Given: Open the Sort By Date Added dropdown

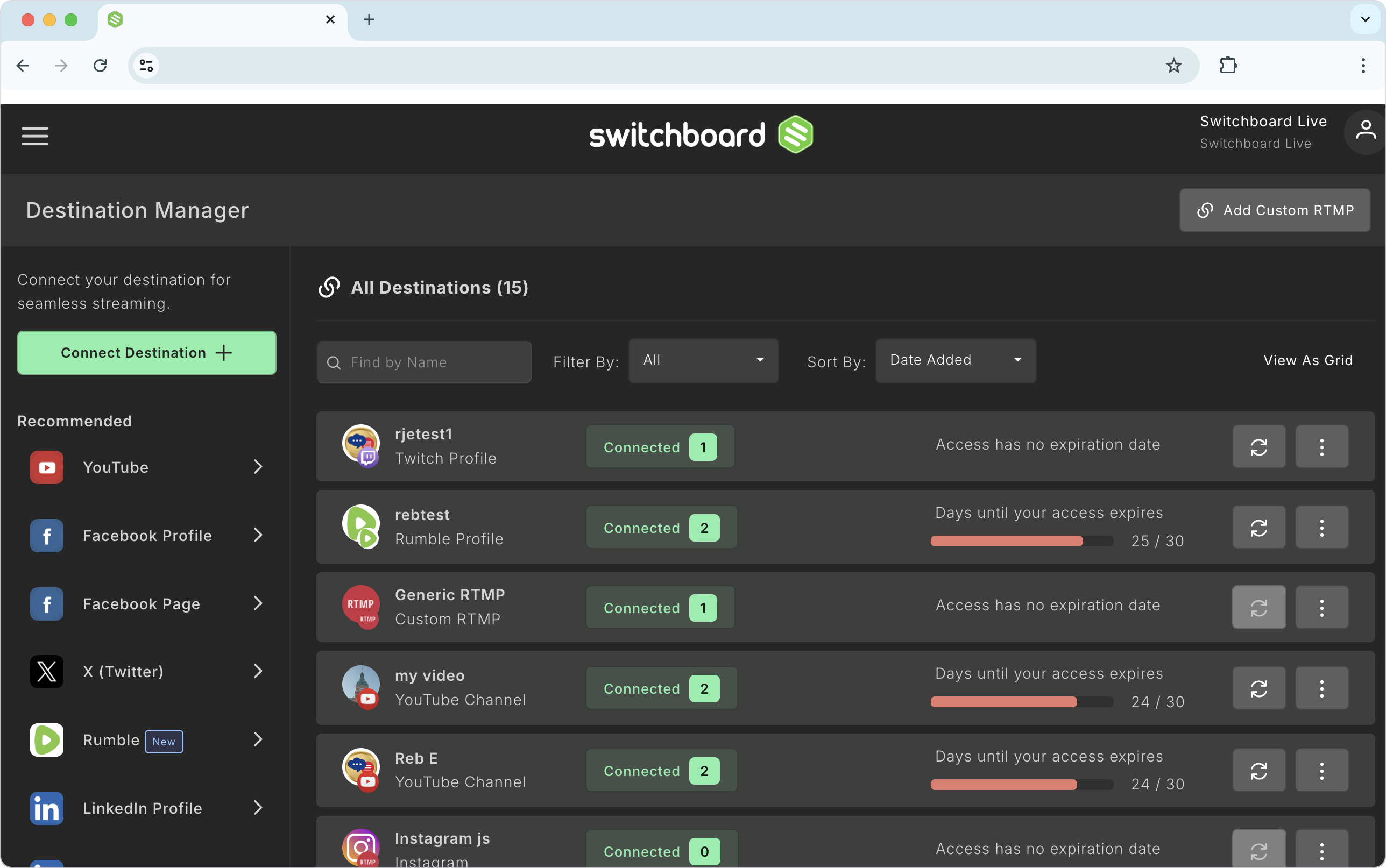Looking at the screenshot, I should coord(956,360).
